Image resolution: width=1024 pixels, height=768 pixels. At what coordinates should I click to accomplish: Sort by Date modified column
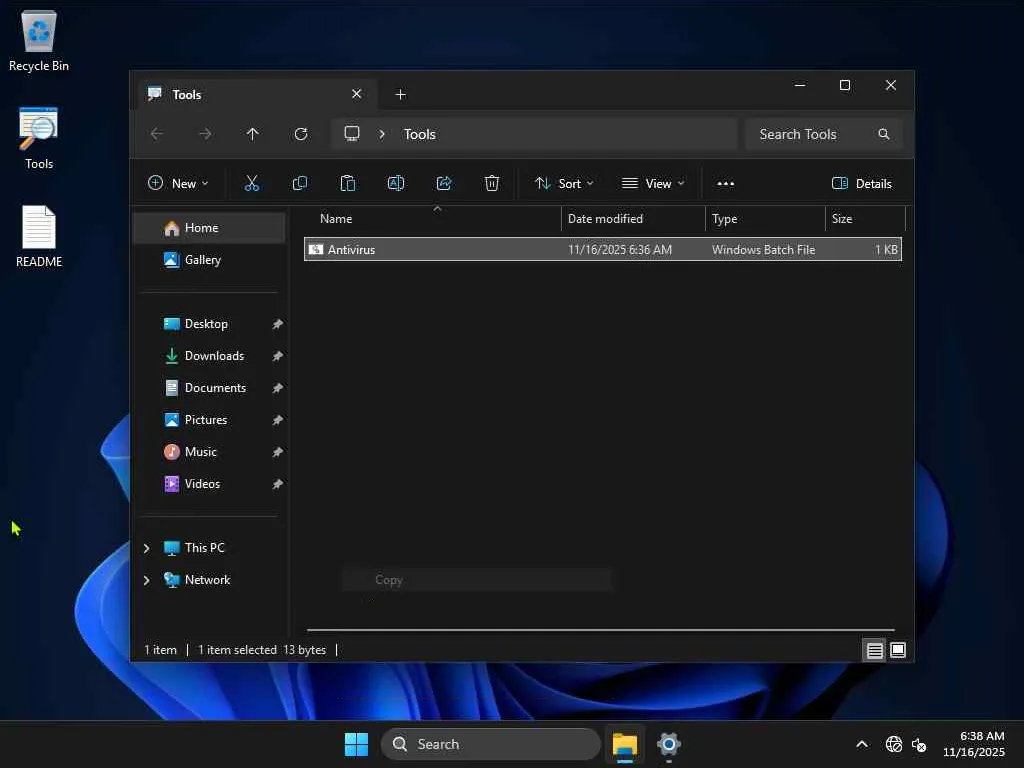point(633,219)
